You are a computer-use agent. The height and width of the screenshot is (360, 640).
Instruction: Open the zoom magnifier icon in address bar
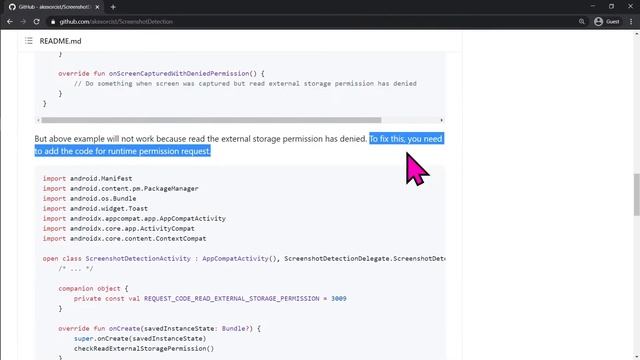click(582, 22)
